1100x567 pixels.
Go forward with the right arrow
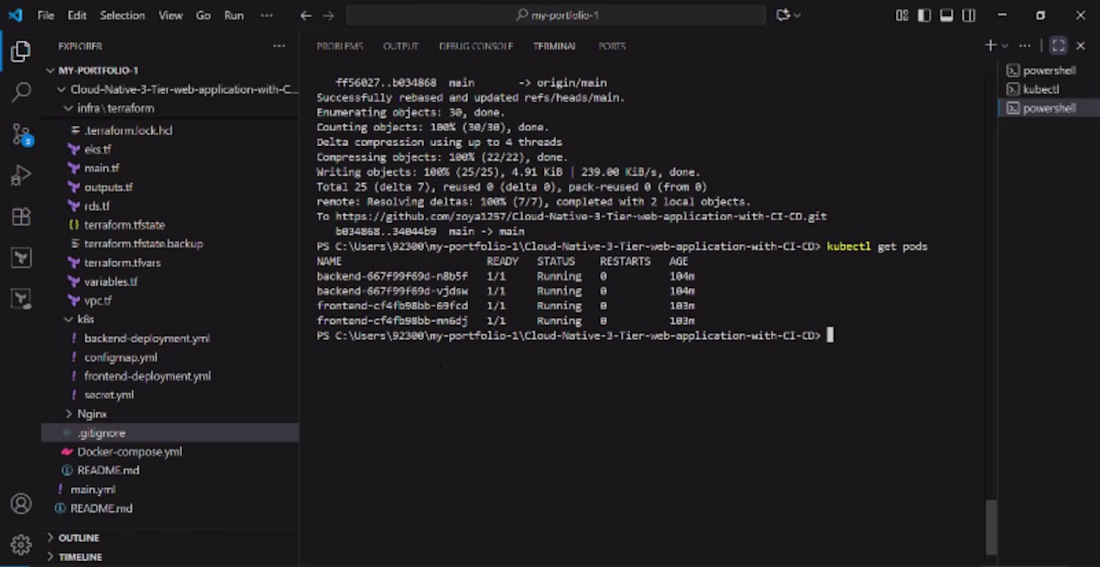tap(328, 15)
